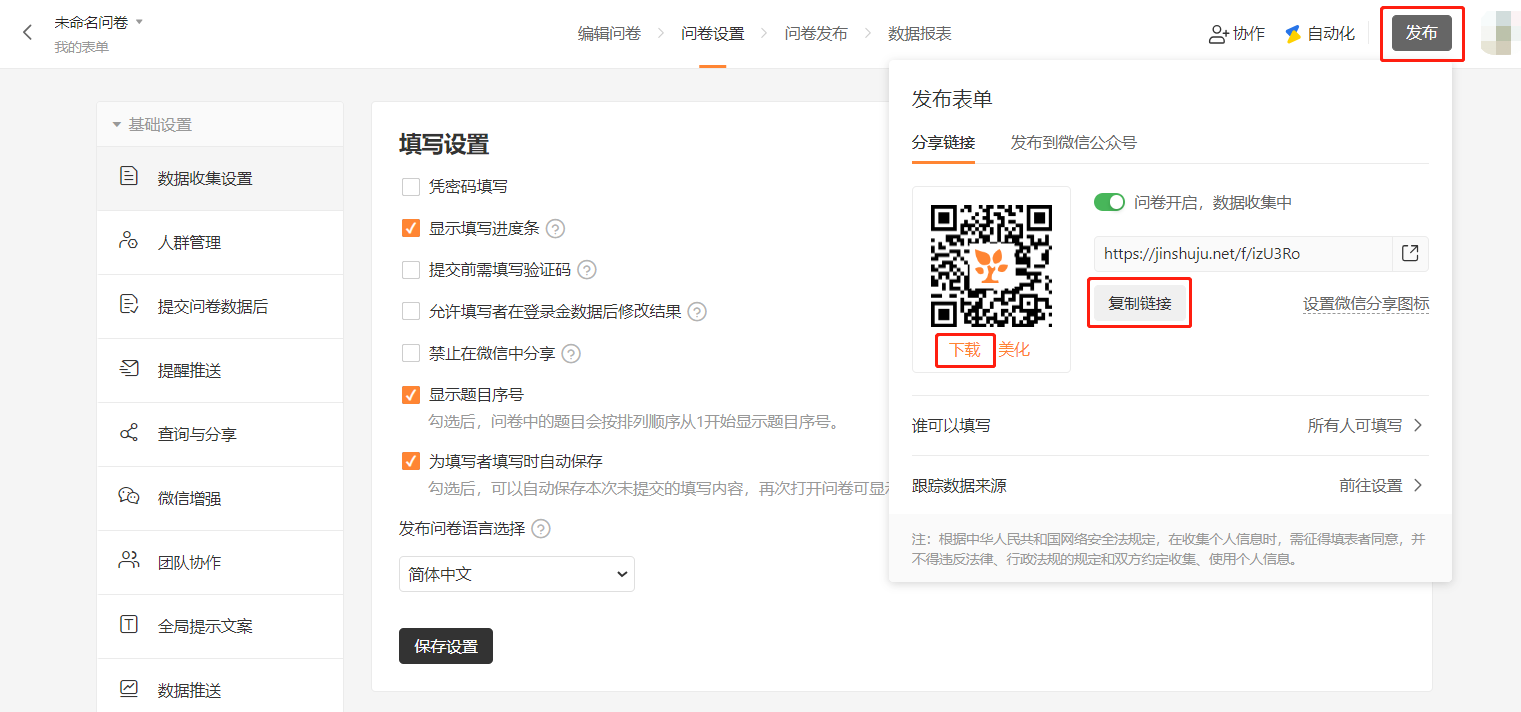The width and height of the screenshot is (1521, 712).
Task: Uncheck 为填写者填写时自动保存 checkbox
Action: [410, 461]
